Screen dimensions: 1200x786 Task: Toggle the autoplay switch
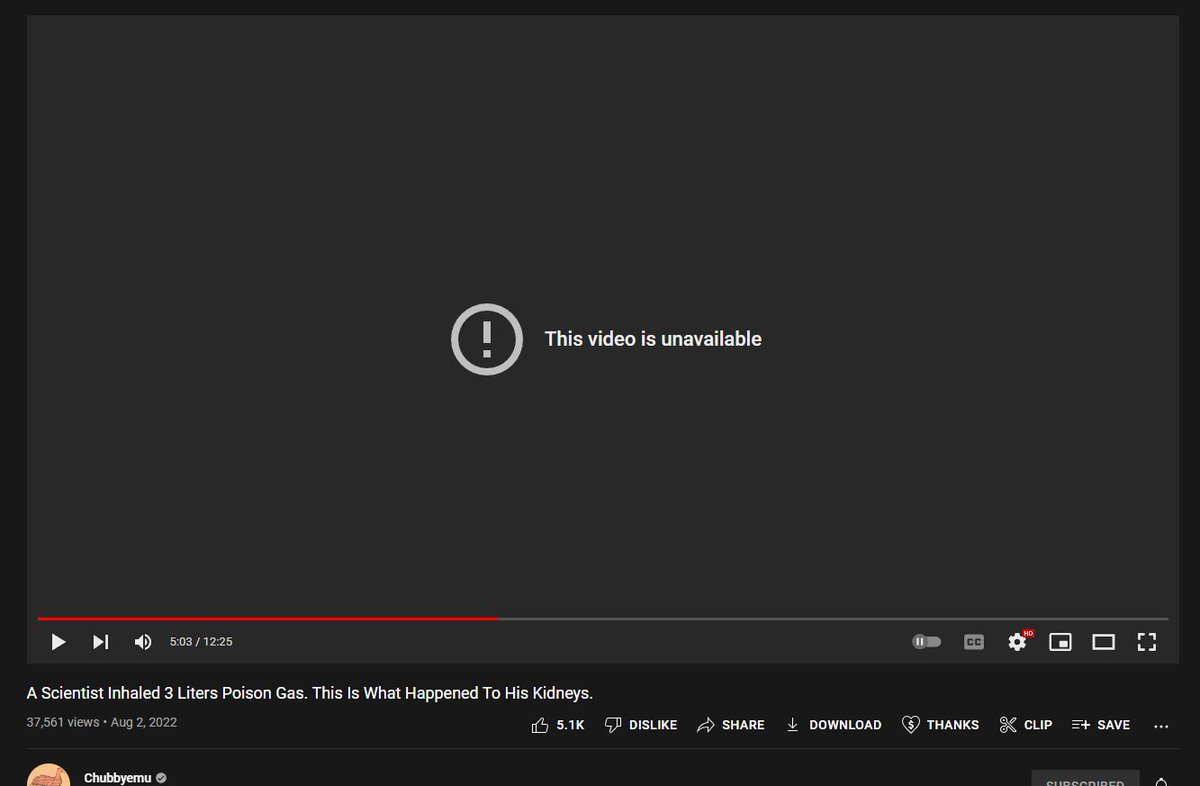coord(927,642)
